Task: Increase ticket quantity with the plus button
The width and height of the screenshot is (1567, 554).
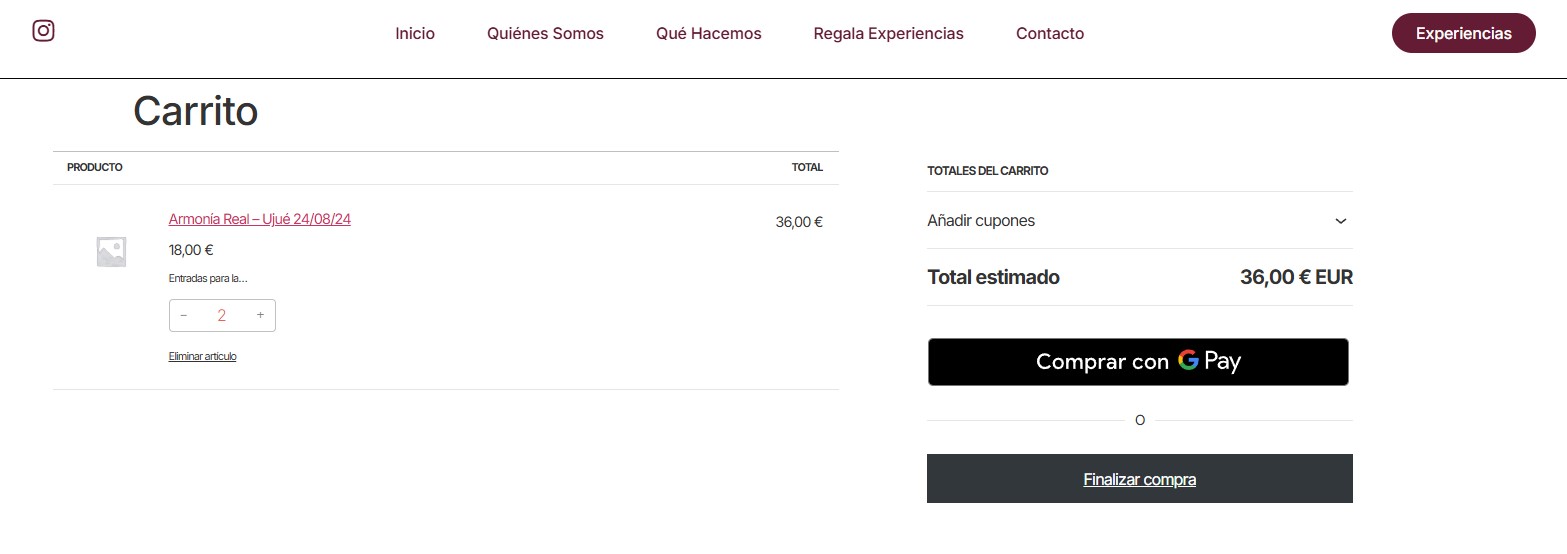Action: [x=260, y=316]
